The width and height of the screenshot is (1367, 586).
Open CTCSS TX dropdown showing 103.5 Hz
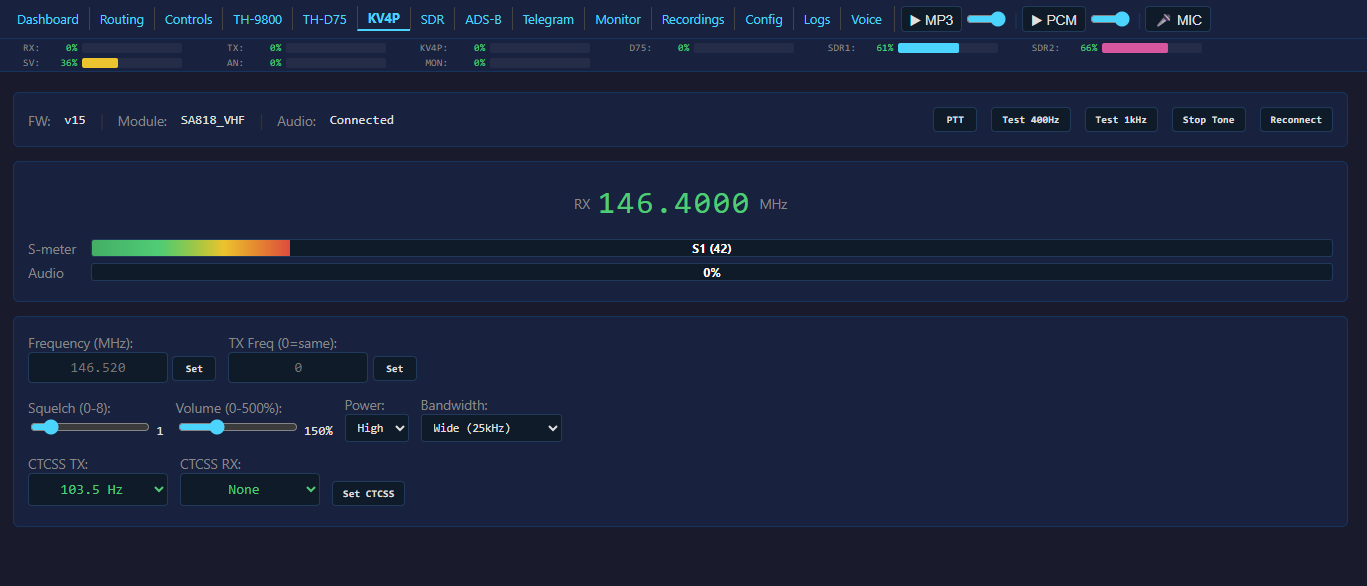(98, 490)
